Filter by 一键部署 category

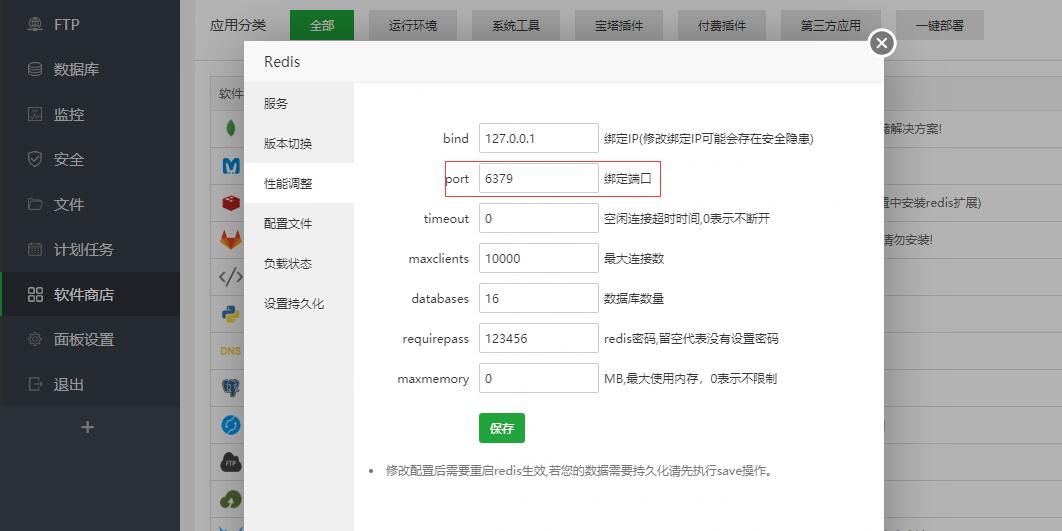tap(940, 26)
